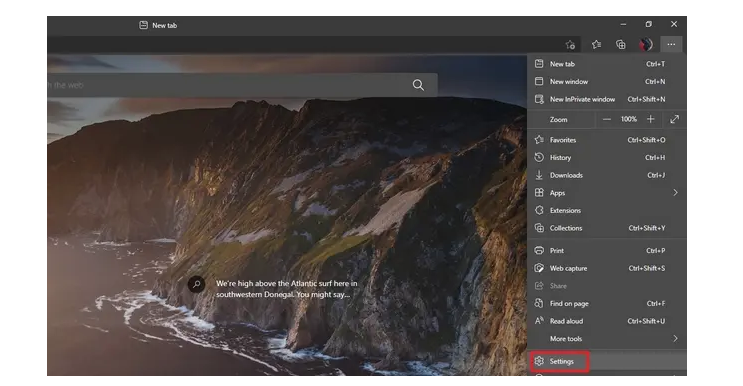This screenshot has height=386, width=743.
Task: Click the Extensions puzzle icon
Action: 539,210
